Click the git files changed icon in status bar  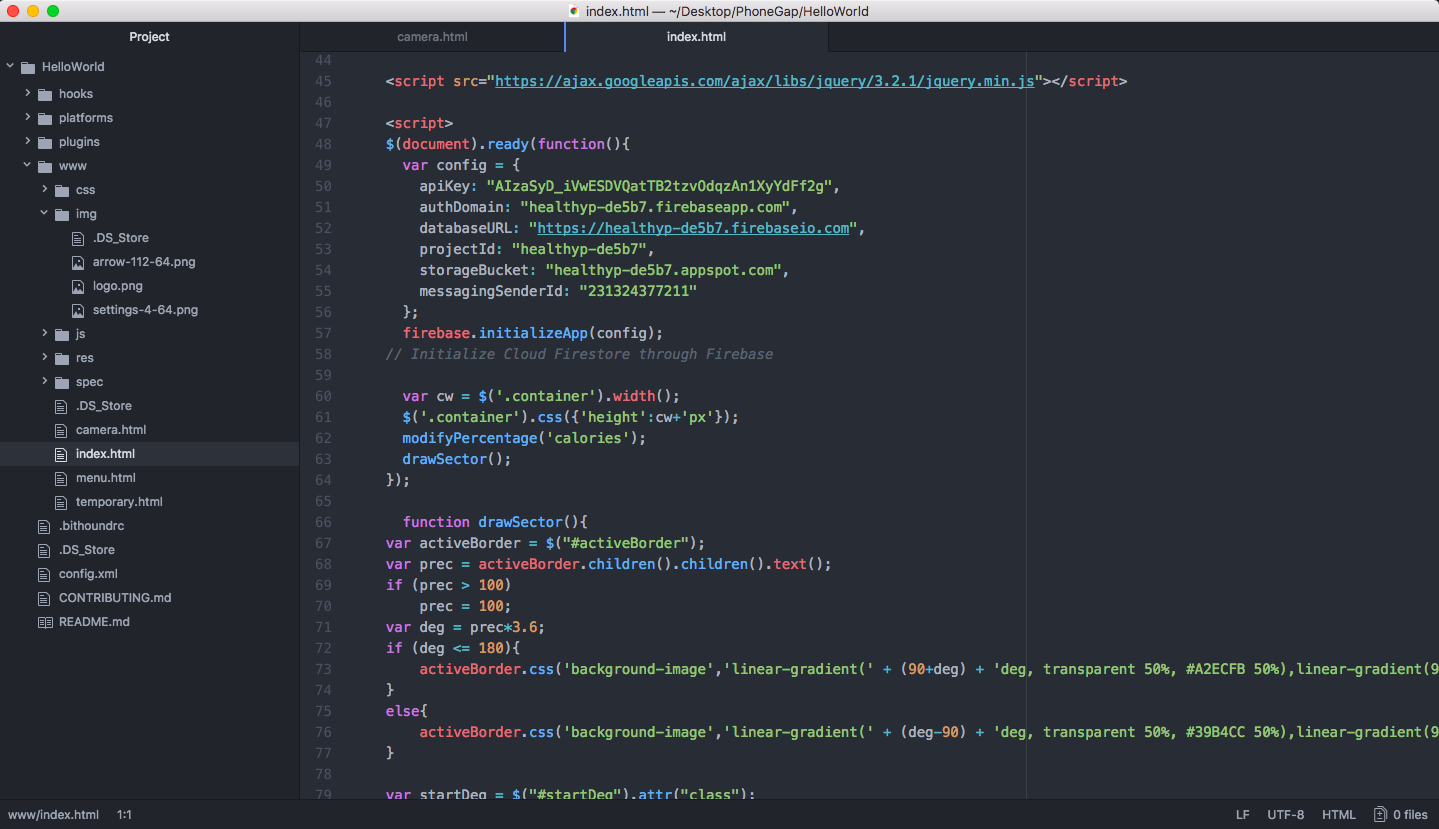coord(1380,814)
